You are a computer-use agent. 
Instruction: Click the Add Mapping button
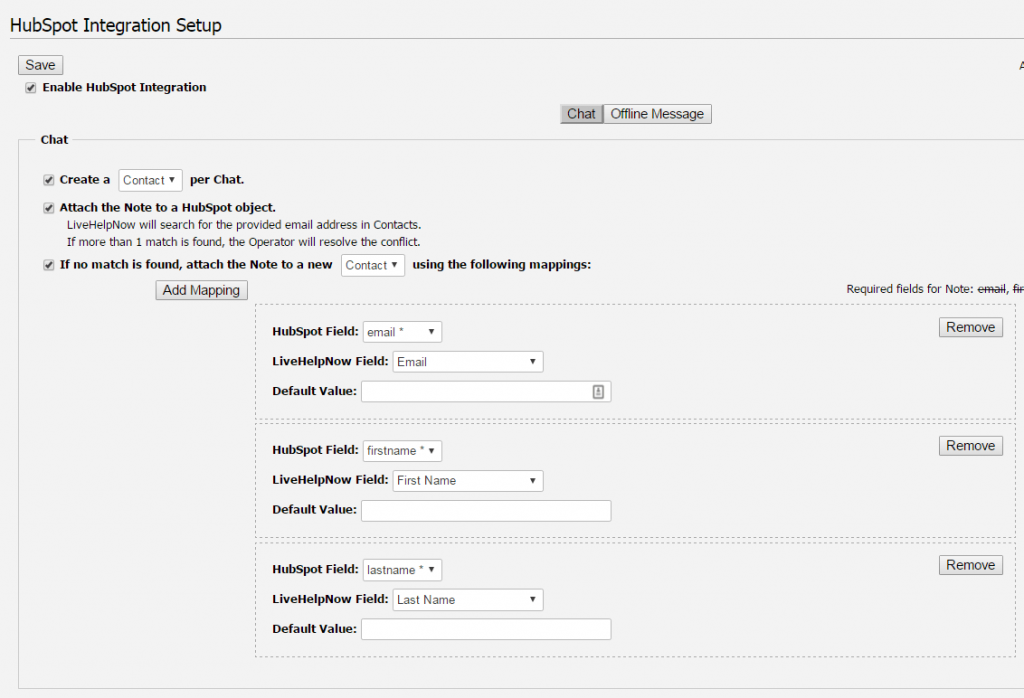pos(201,290)
